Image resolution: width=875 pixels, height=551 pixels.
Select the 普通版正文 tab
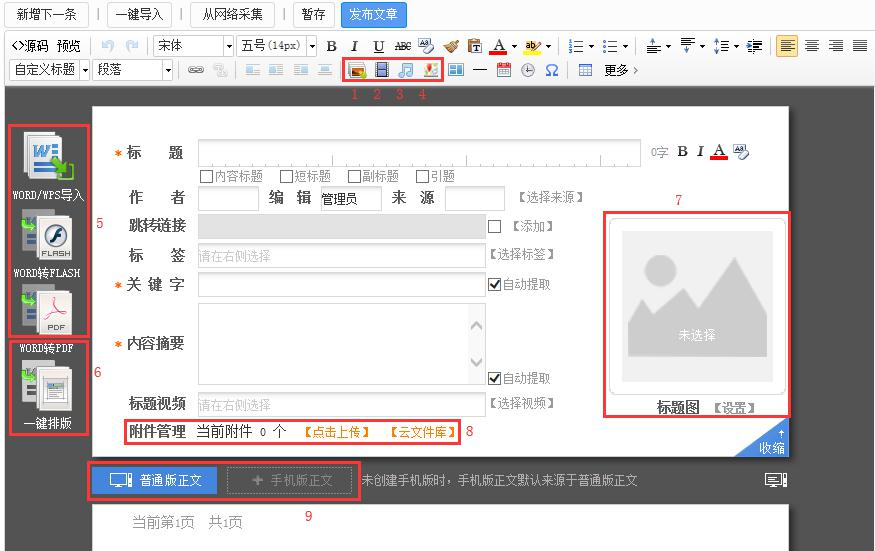pos(156,480)
